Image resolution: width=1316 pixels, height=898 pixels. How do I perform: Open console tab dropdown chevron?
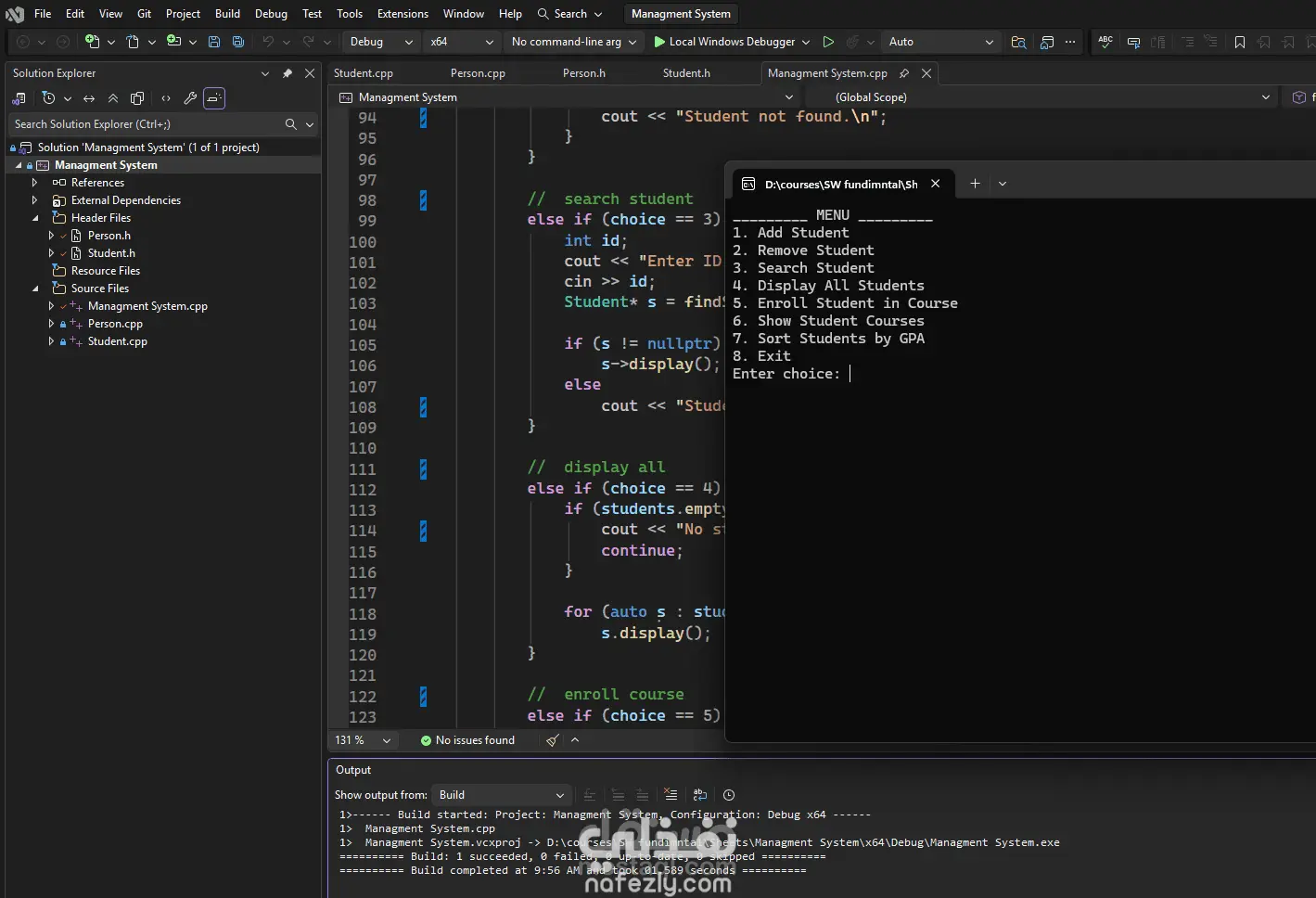point(1003,184)
